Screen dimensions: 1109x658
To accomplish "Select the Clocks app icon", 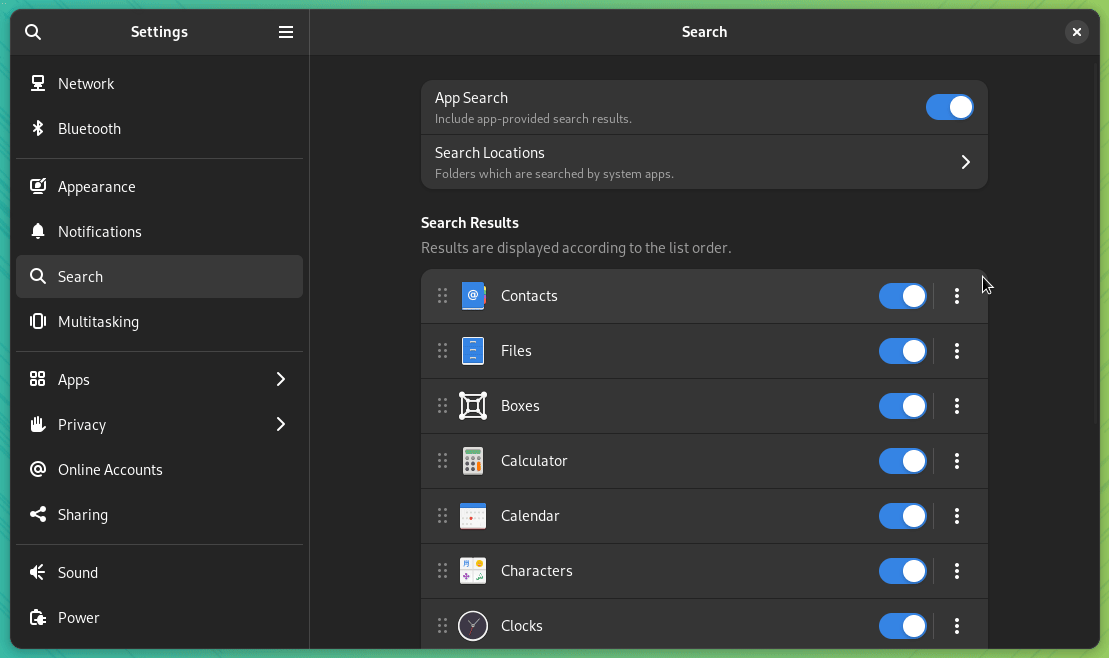I will [473, 626].
